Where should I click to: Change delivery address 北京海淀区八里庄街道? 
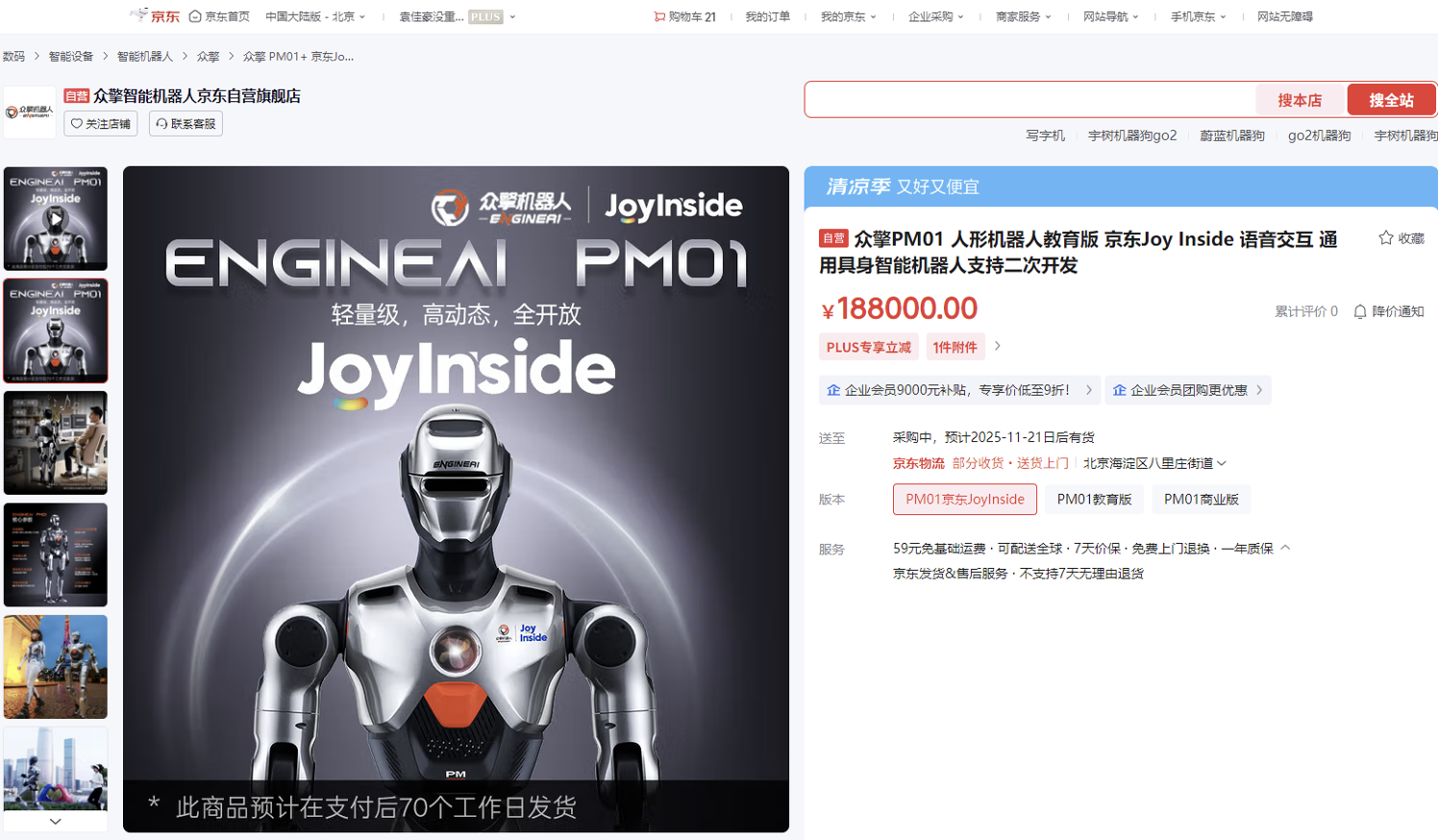pyautogui.click(x=1150, y=462)
